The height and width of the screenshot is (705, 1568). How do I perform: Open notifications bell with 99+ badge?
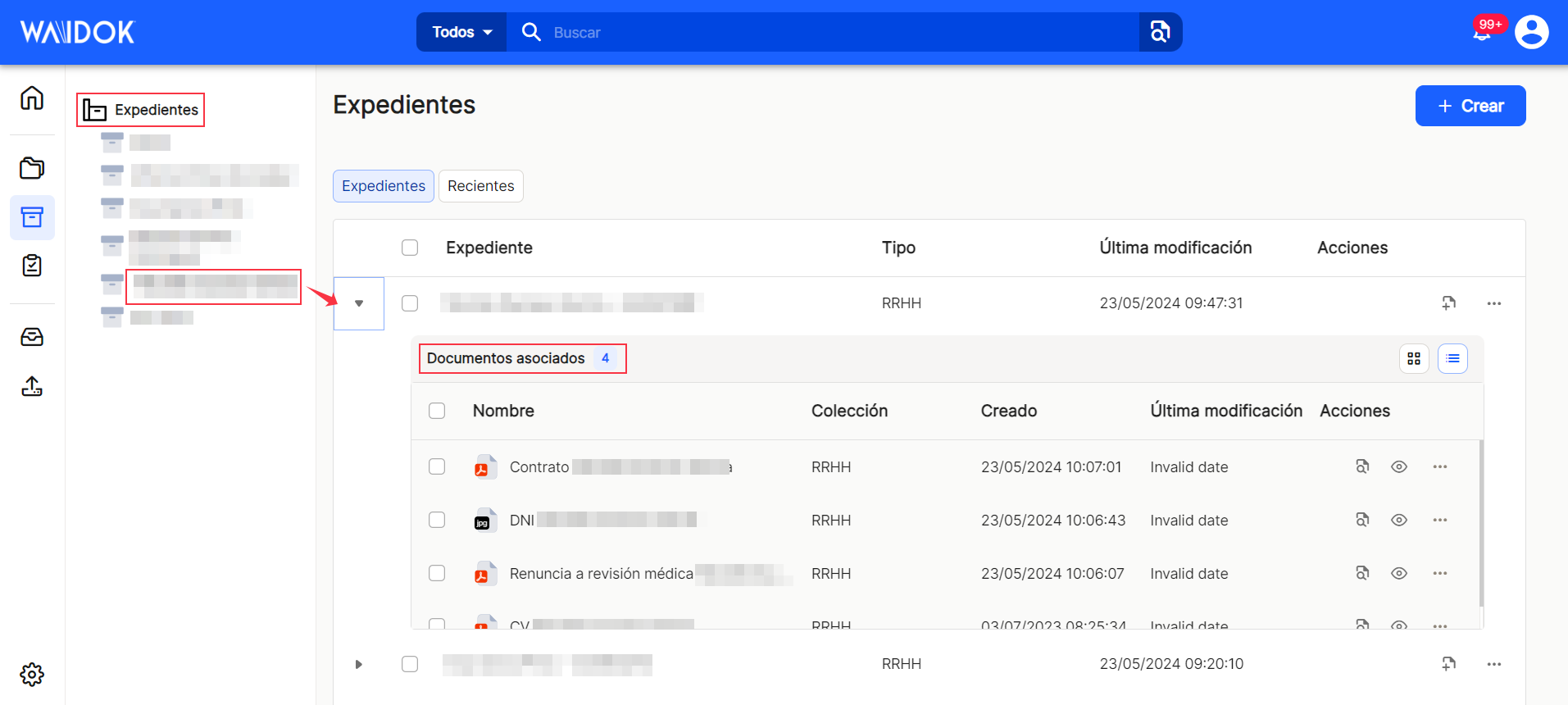pyautogui.click(x=1482, y=33)
